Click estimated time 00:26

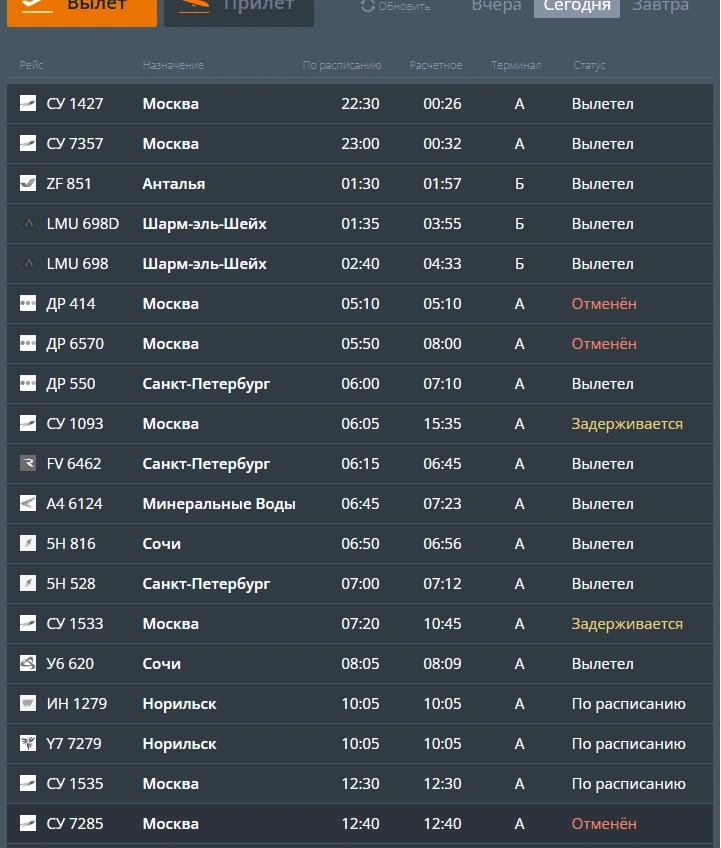(x=442, y=103)
